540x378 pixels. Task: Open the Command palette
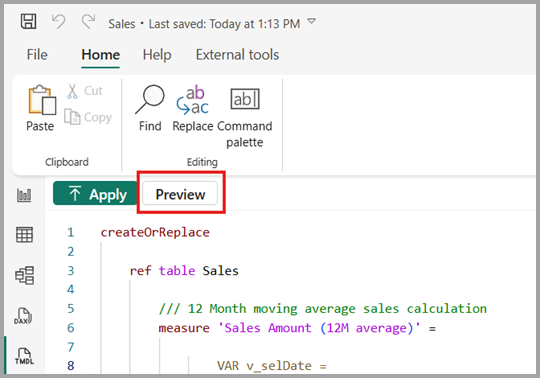tap(245, 117)
